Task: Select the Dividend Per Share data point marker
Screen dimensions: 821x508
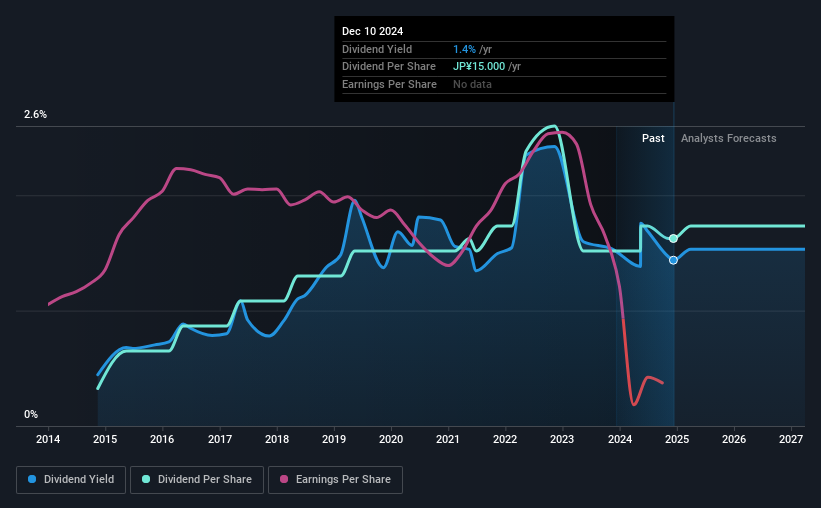Action: coord(673,238)
